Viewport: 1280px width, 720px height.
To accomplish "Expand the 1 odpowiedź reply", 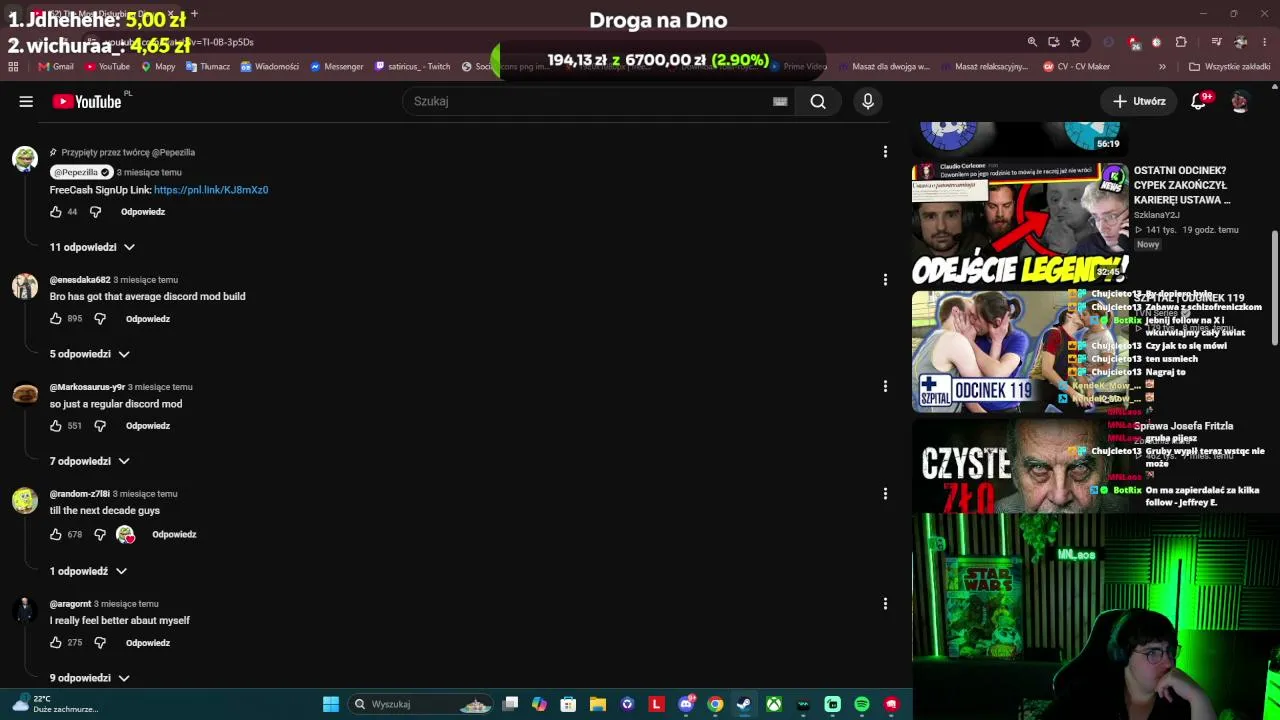I will click(88, 571).
